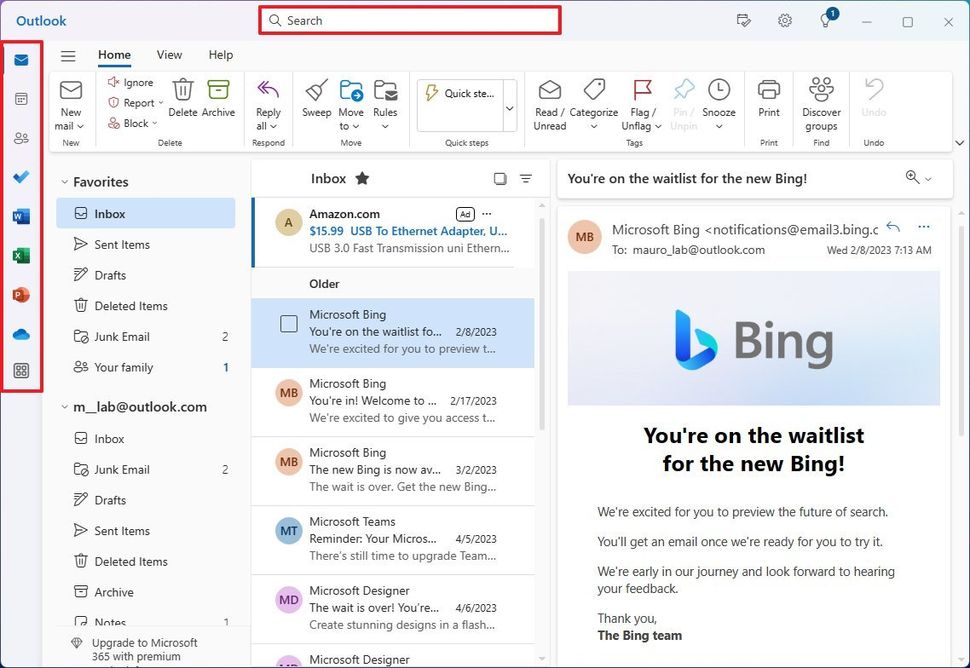Check the Microsoft Bing waitlist email checkbox
Screen dimensions: 970x668
288,323
